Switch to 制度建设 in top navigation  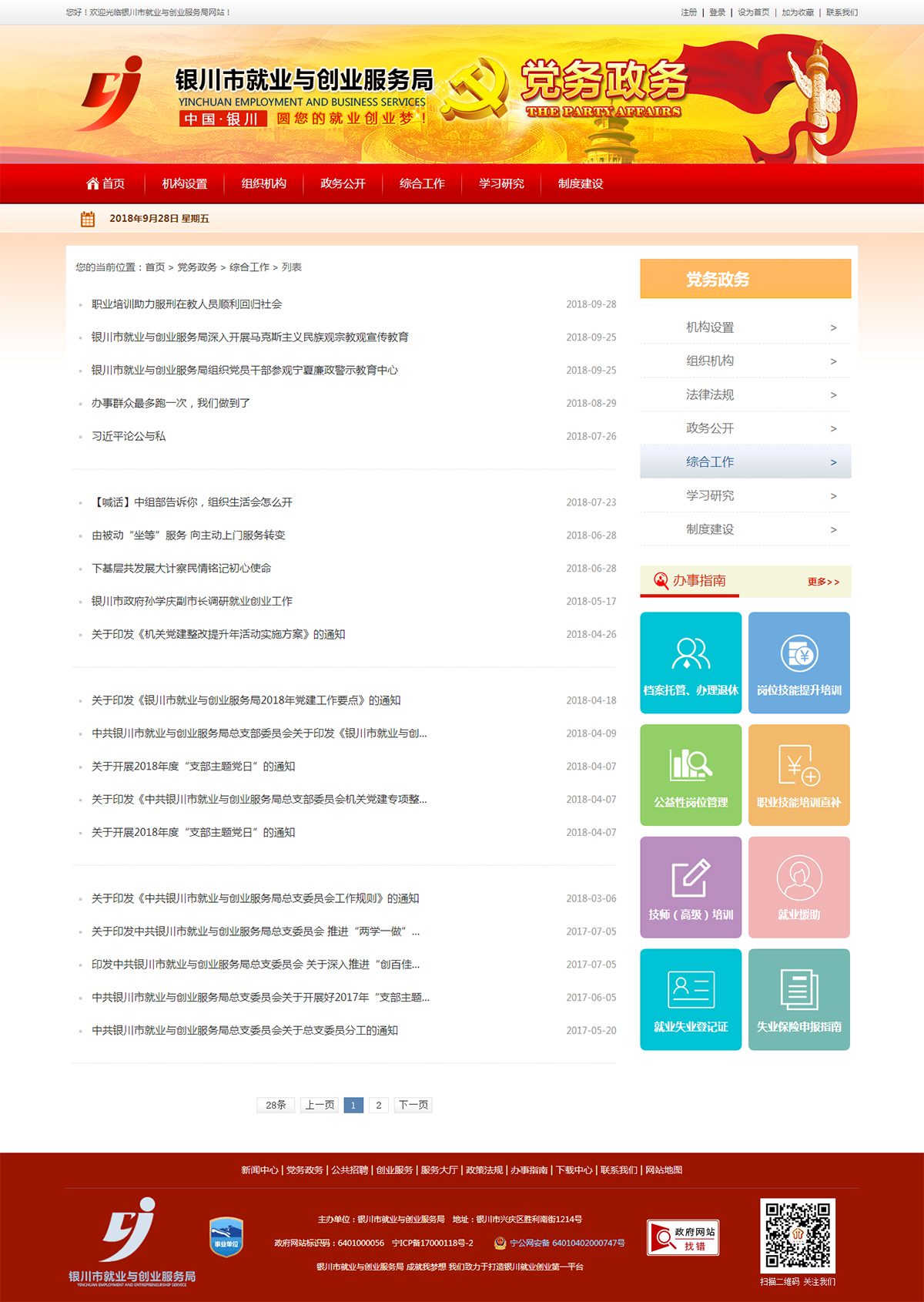coord(581,183)
